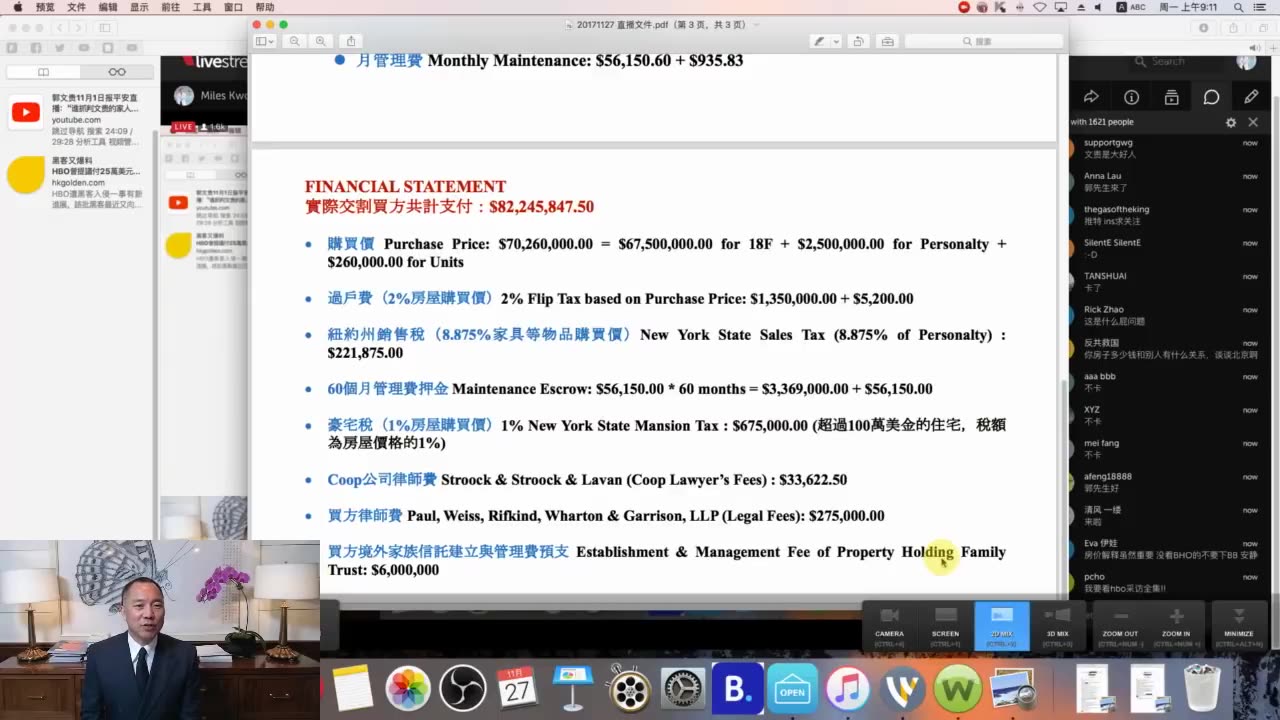Expand the markup pen dropdown arrow
Image resolution: width=1280 pixels, height=720 pixels.
(836, 41)
